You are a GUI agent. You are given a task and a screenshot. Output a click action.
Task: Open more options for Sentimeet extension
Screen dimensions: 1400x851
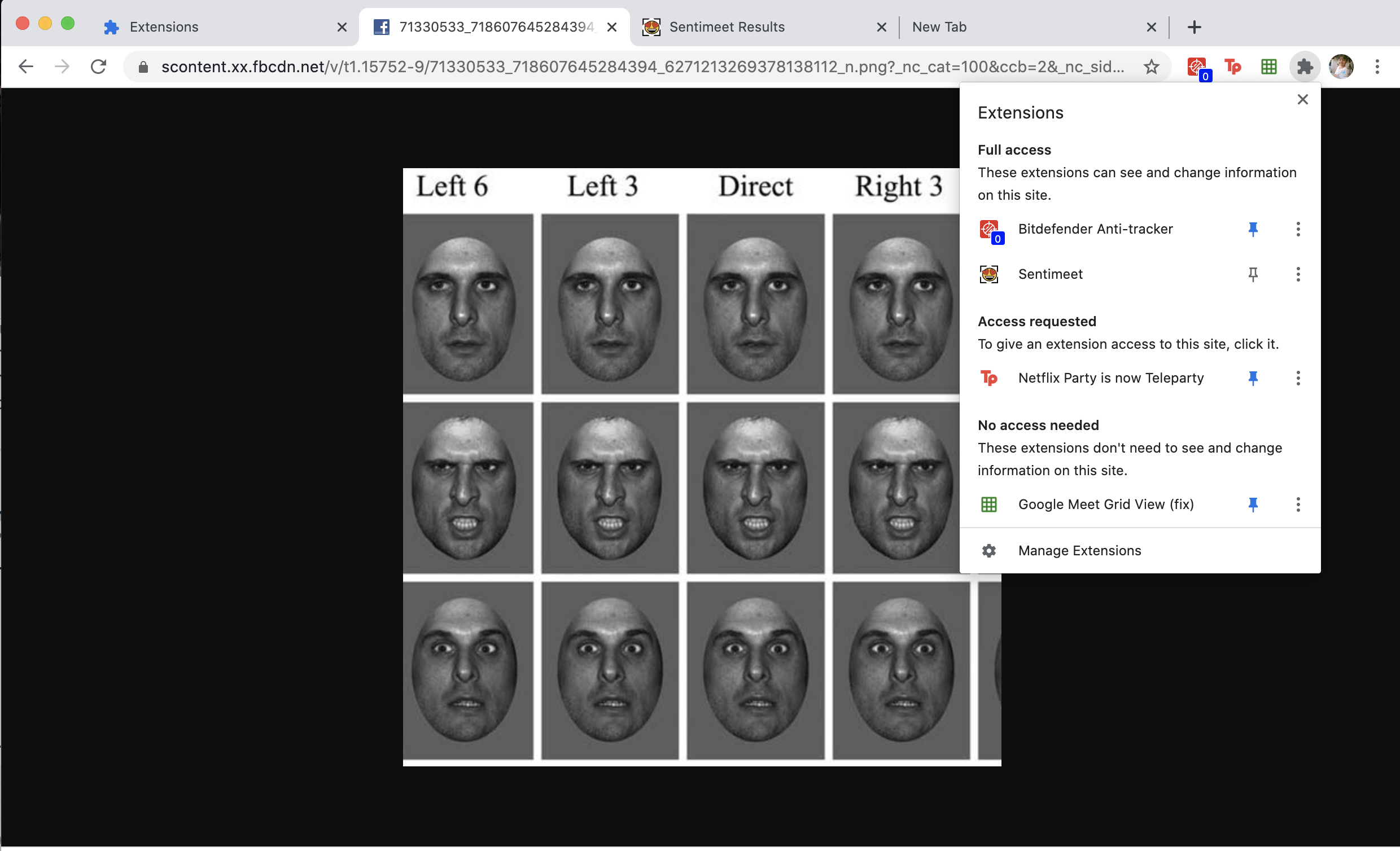pos(1298,274)
